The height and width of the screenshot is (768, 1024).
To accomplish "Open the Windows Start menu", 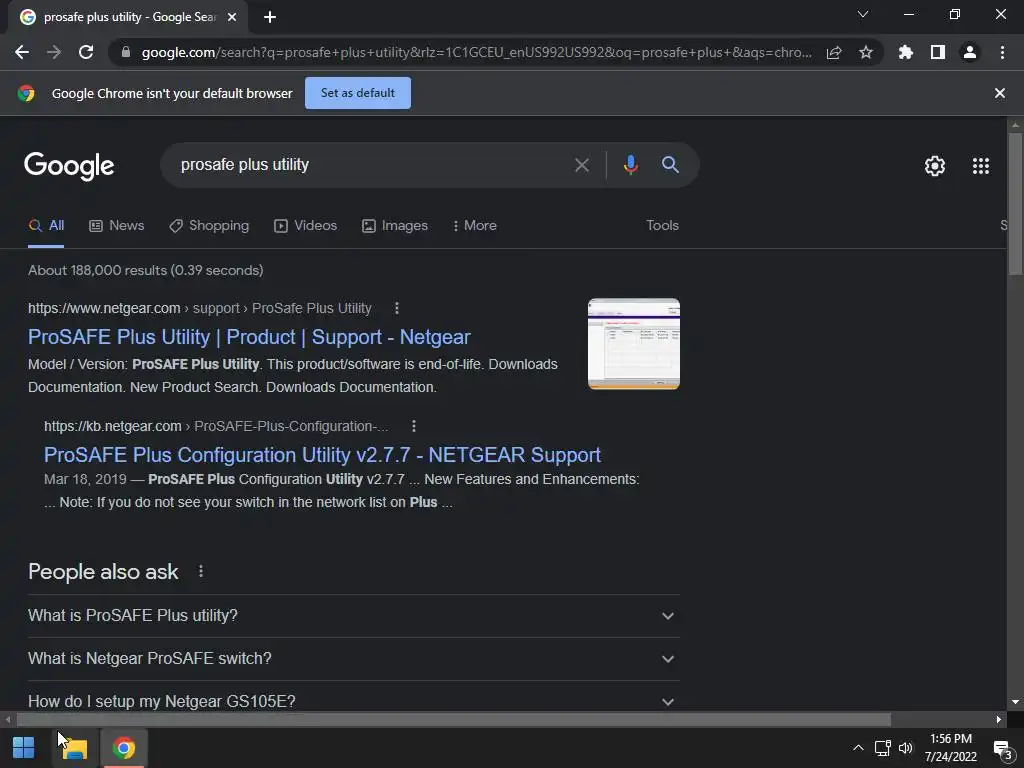I will tap(24, 748).
